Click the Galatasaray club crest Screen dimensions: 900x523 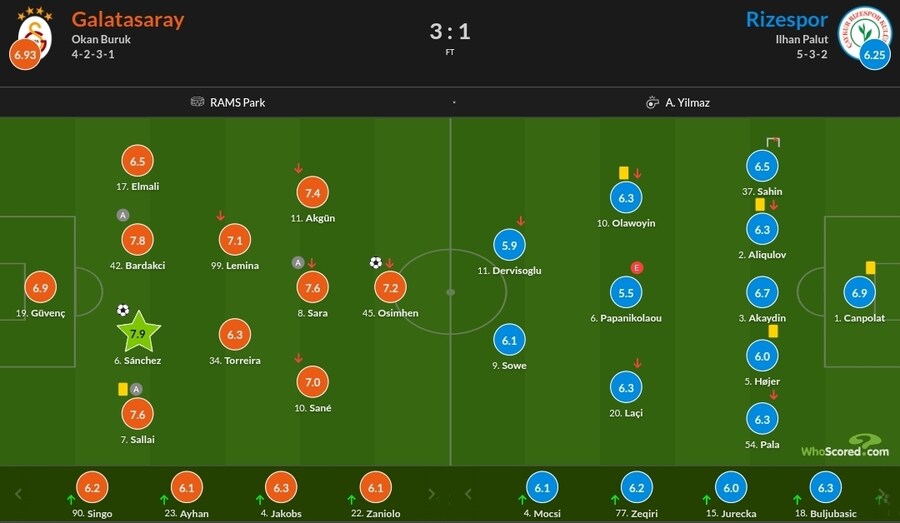35,33
